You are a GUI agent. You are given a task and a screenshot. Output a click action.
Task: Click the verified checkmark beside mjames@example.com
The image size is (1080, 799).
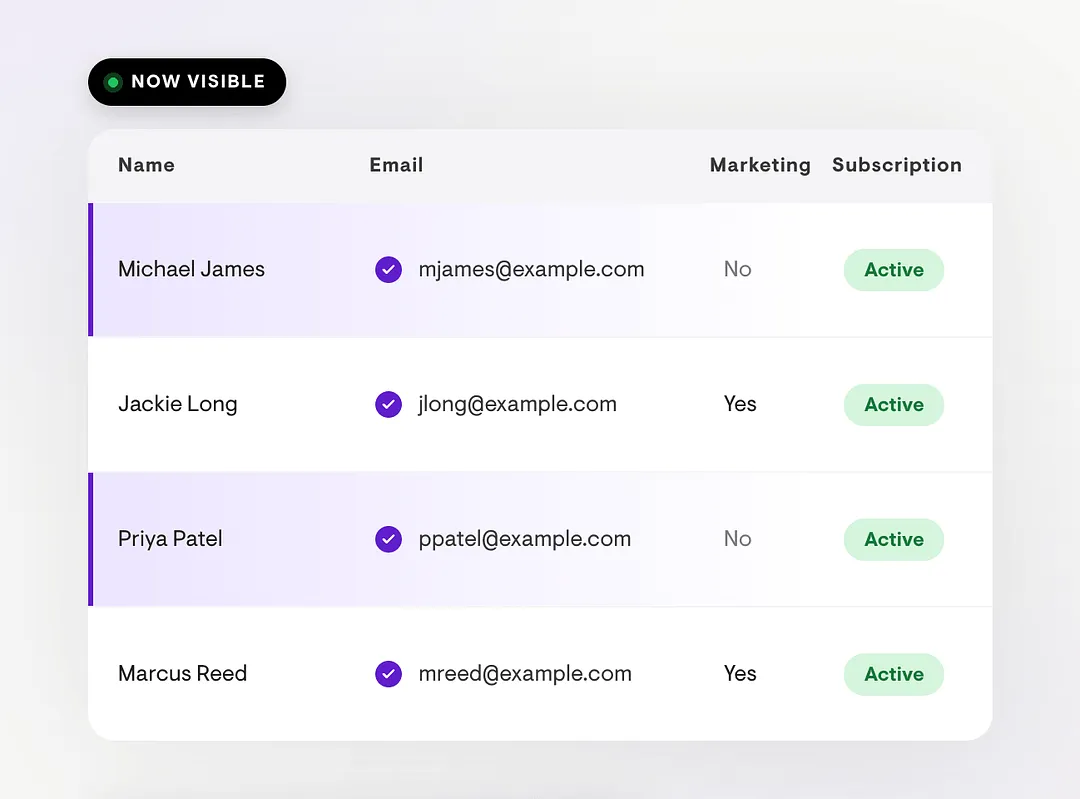click(388, 269)
